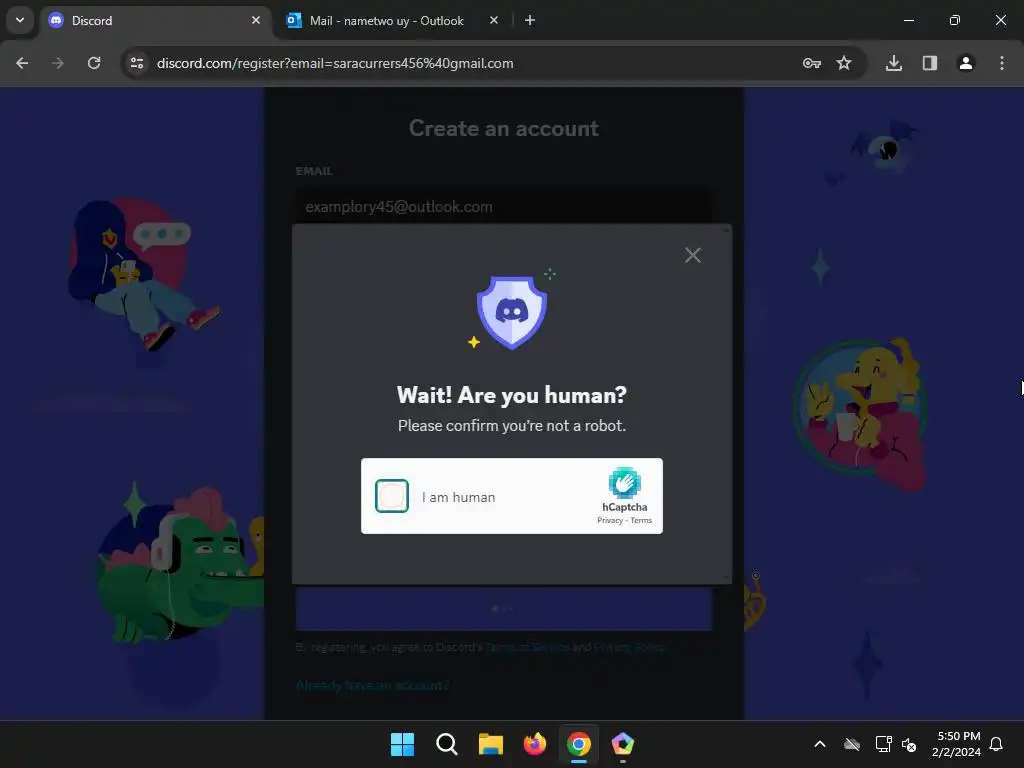View site information icon in address bar
Image resolution: width=1024 pixels, height=768 pixels.
(x=137, y=63)
